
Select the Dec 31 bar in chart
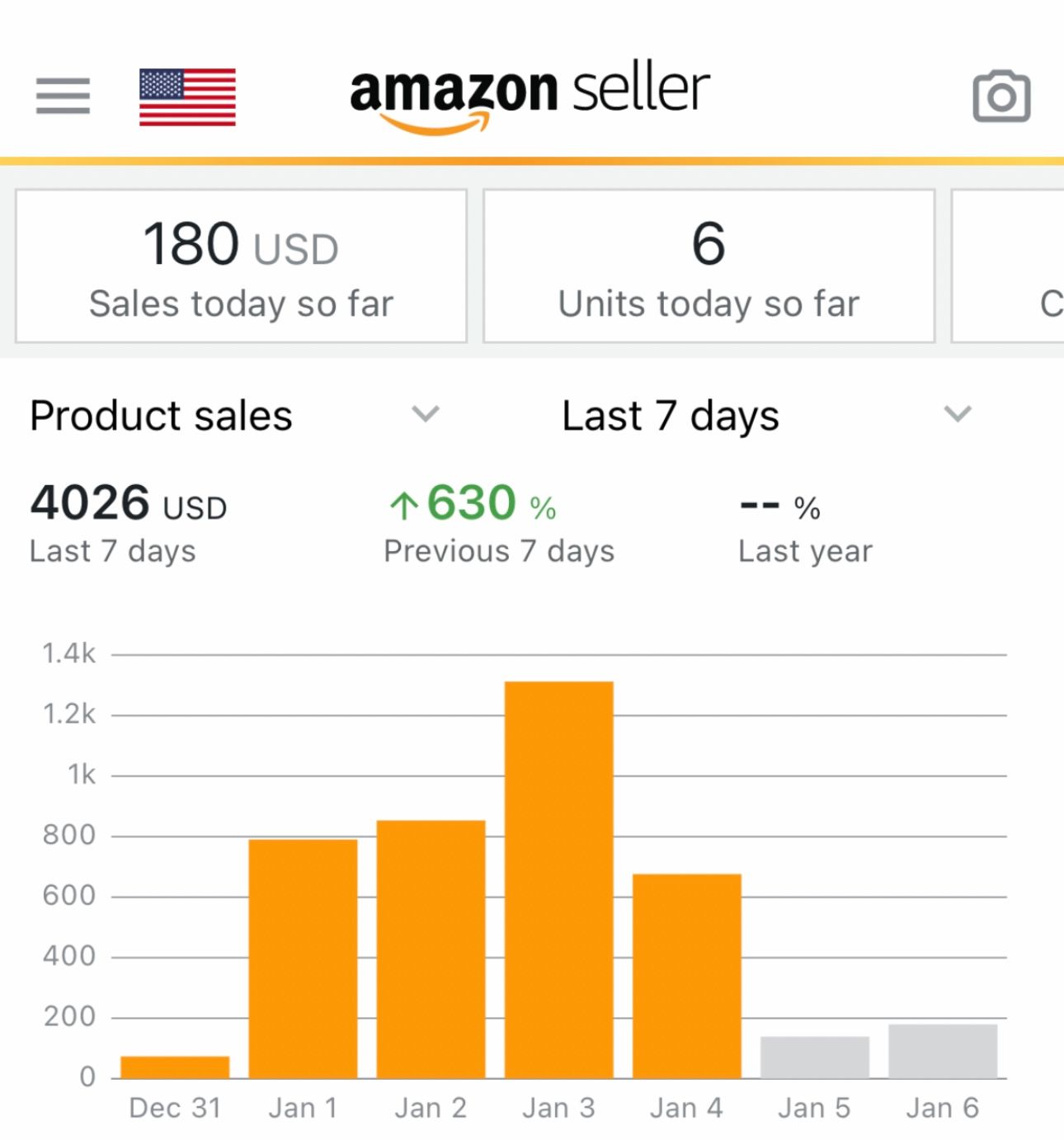click(x=175, y=1067)
